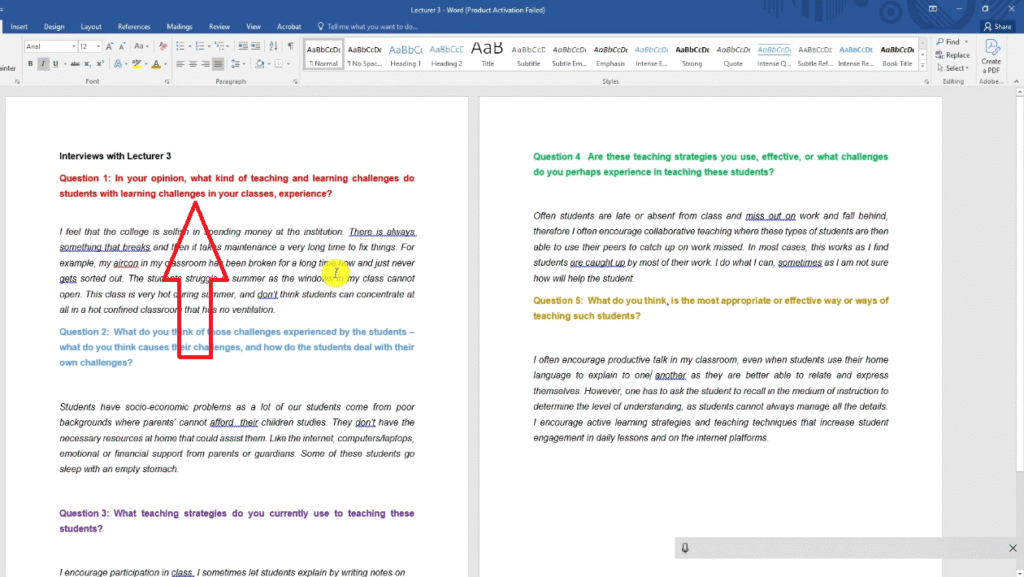Click the Clear All Formatting icon
1024x577 pixels.
click(x=163, y=46)
